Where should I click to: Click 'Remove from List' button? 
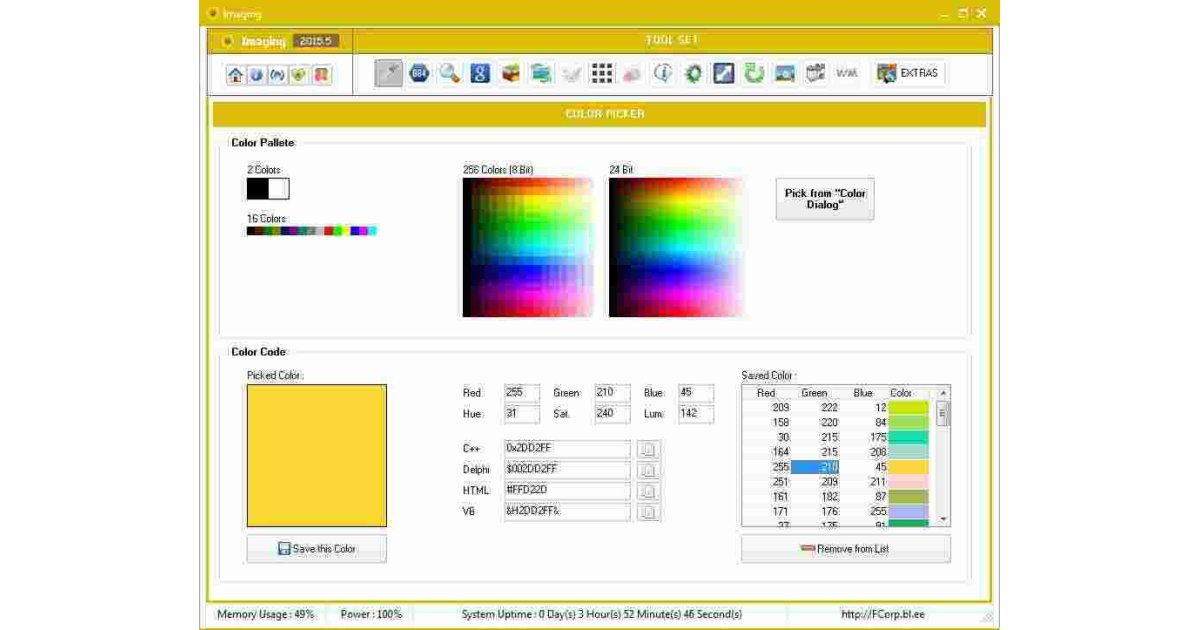pyautogui.click(x=845, y=549)
